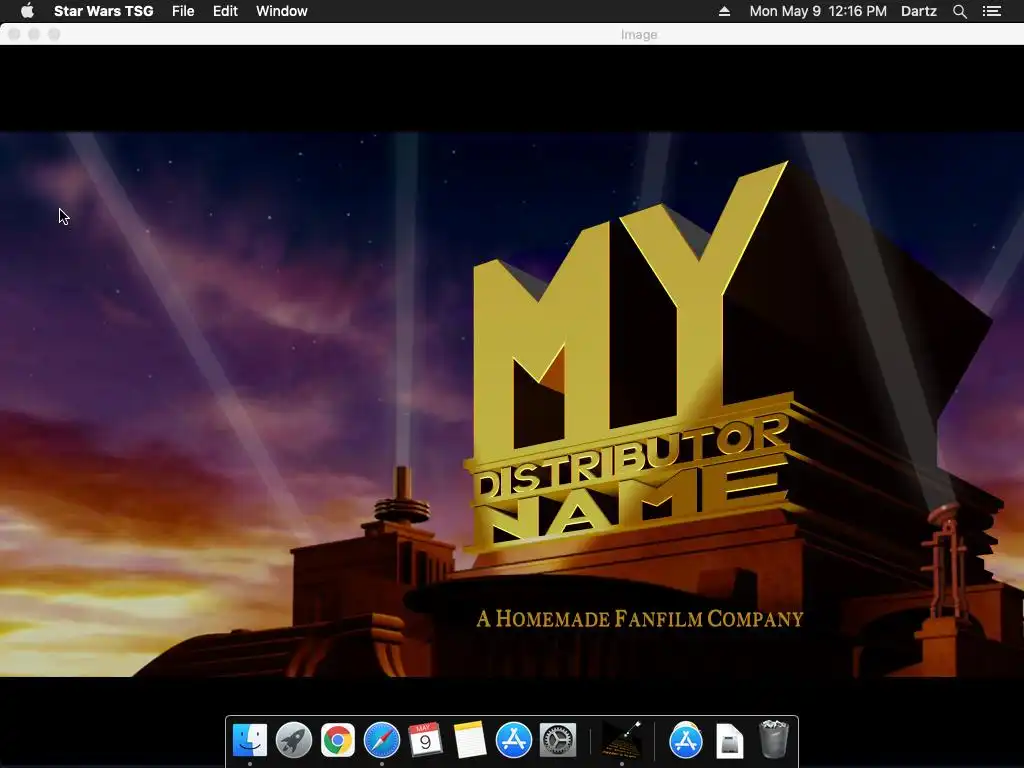
Task: Click 'A Homemade Fanfilm Company' caption text
Action: point(639,618)
